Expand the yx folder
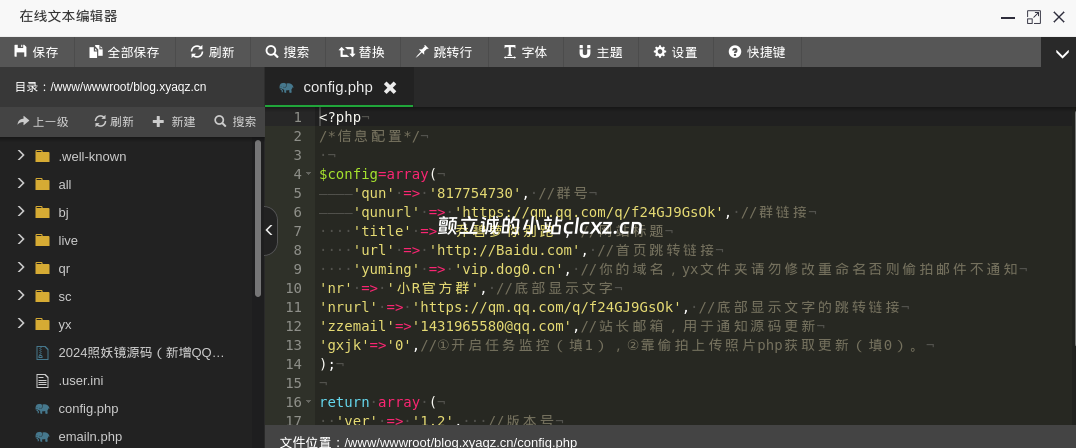 tap(20, 324)
